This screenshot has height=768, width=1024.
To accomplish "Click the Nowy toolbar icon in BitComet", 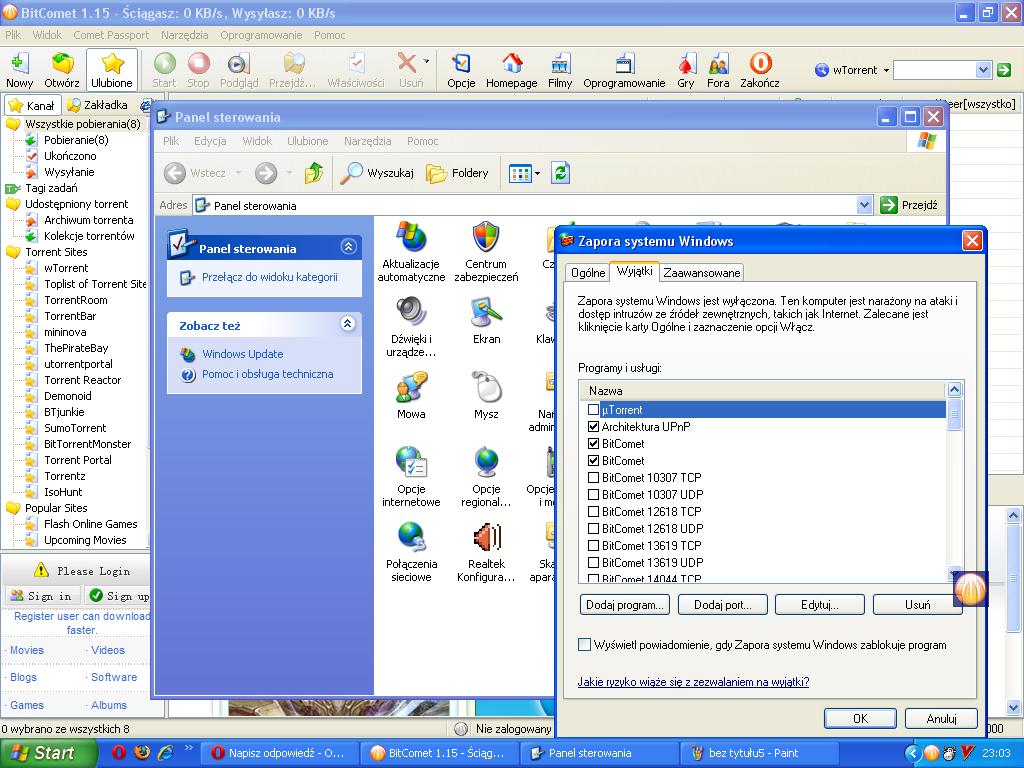I will [19, 70].
